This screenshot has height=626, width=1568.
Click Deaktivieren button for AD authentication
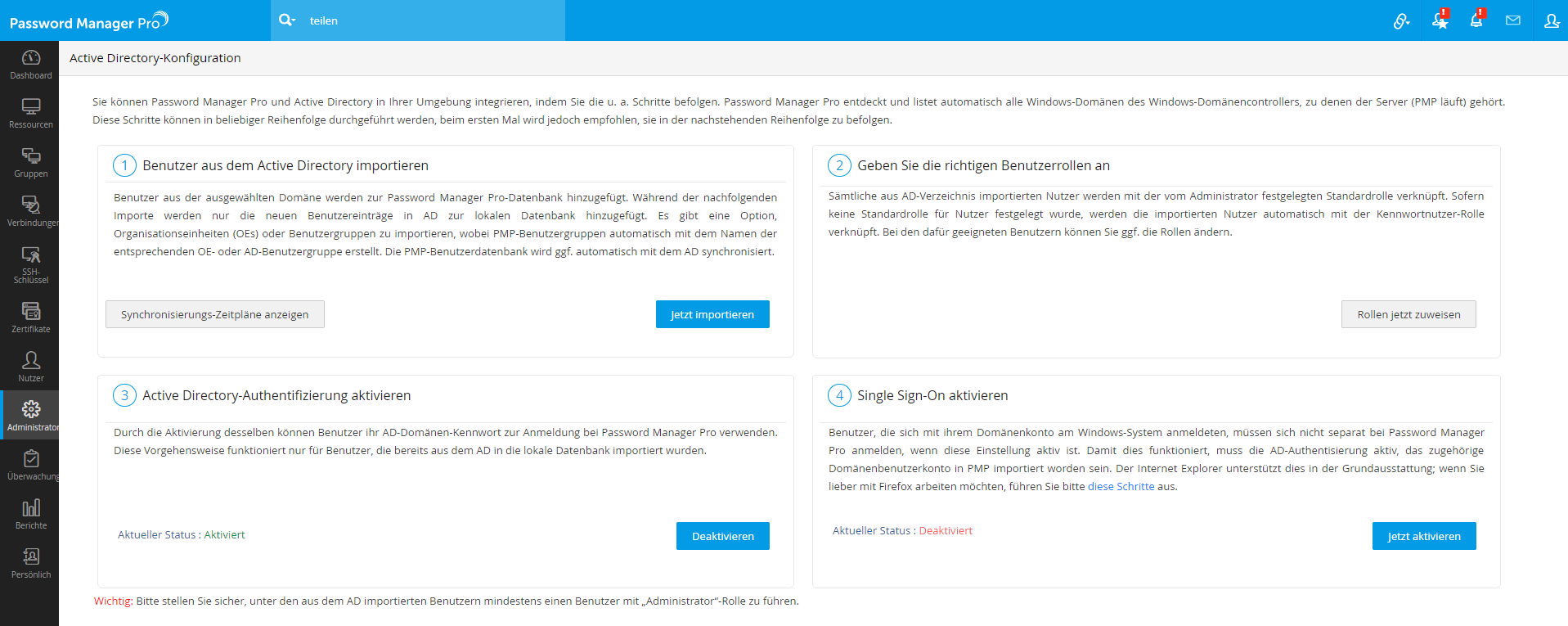pos(723,536)
